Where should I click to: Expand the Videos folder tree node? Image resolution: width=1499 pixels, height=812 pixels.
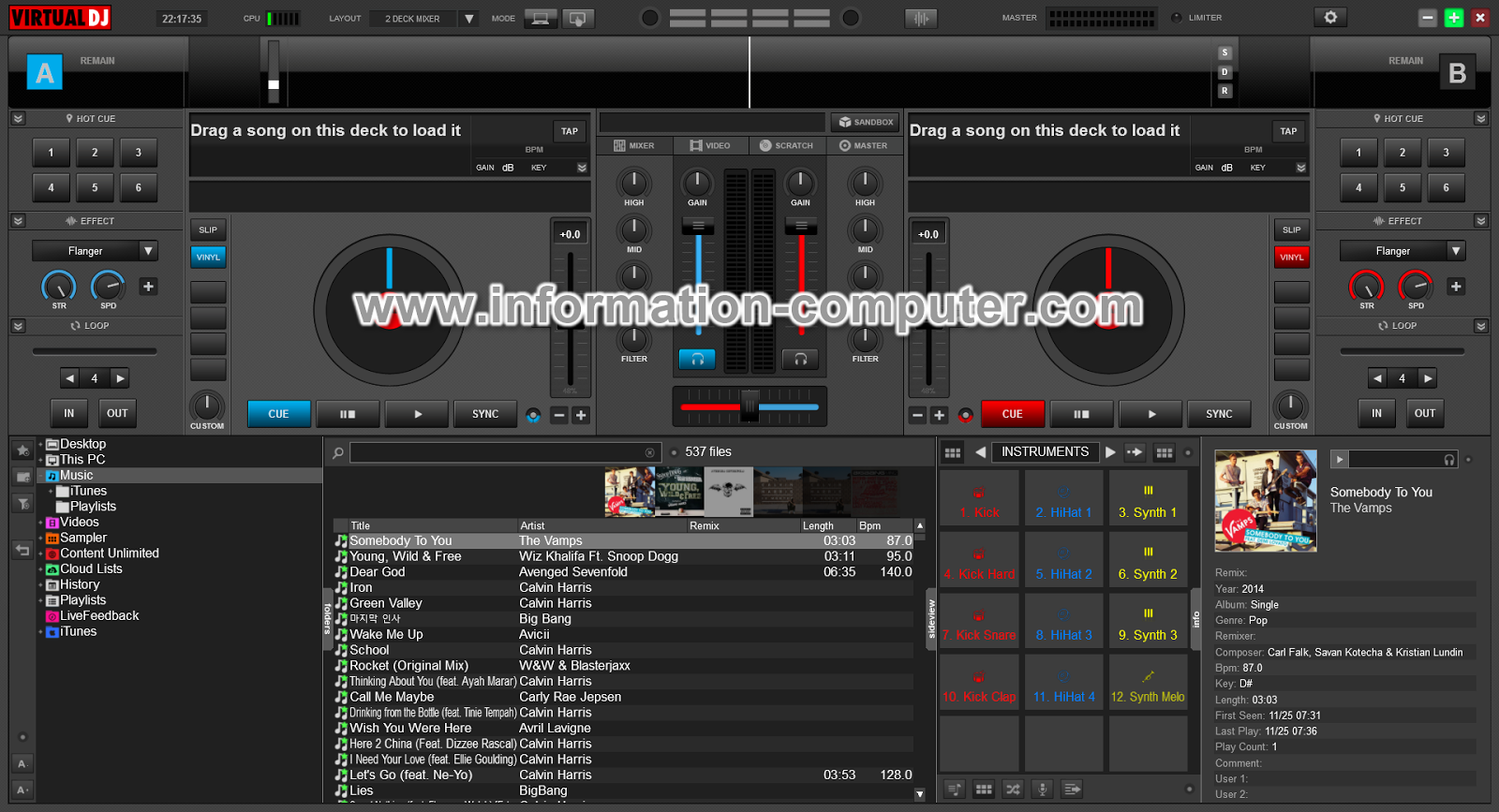pos(40,523)
